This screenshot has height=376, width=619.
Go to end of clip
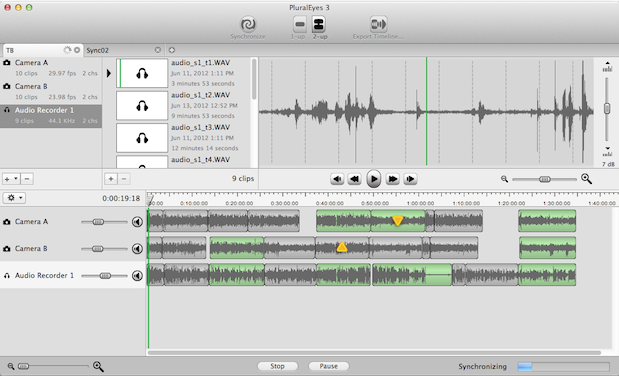(411, 179)
